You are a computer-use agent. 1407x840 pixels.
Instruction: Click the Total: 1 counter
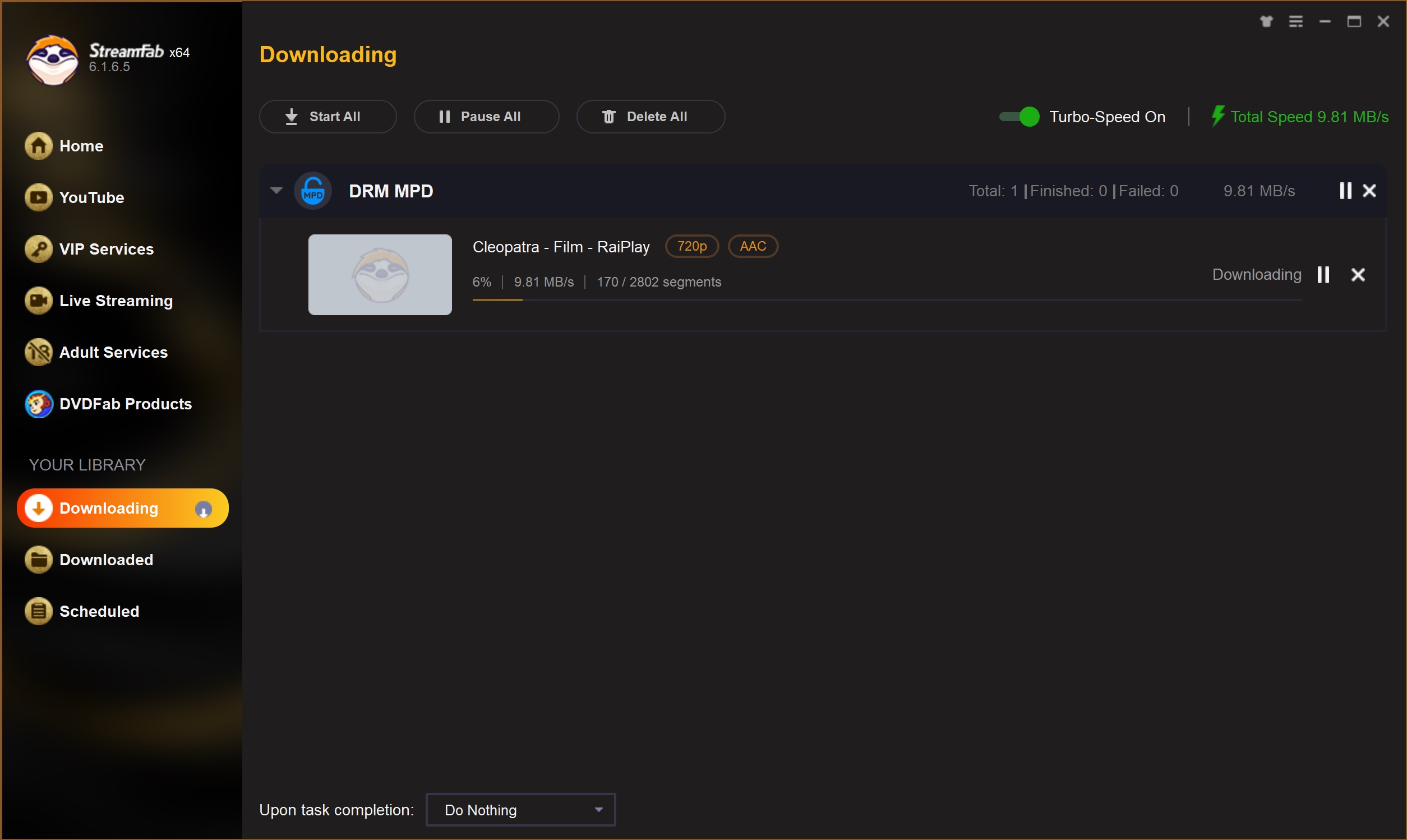[x=993, y=191]
